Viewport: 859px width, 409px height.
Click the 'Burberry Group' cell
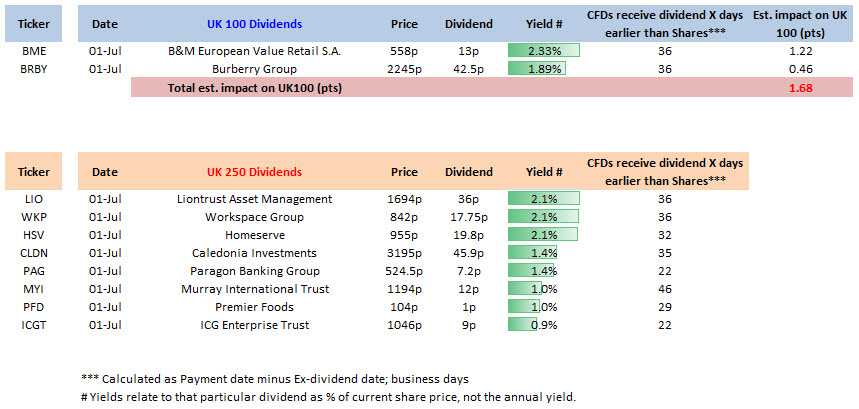point(254,70)
